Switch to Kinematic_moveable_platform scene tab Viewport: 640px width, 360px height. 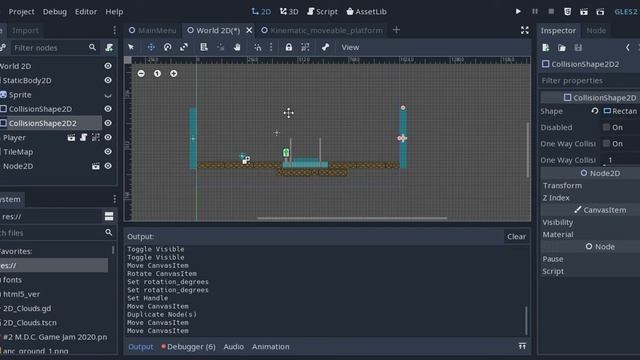point(322,30)
